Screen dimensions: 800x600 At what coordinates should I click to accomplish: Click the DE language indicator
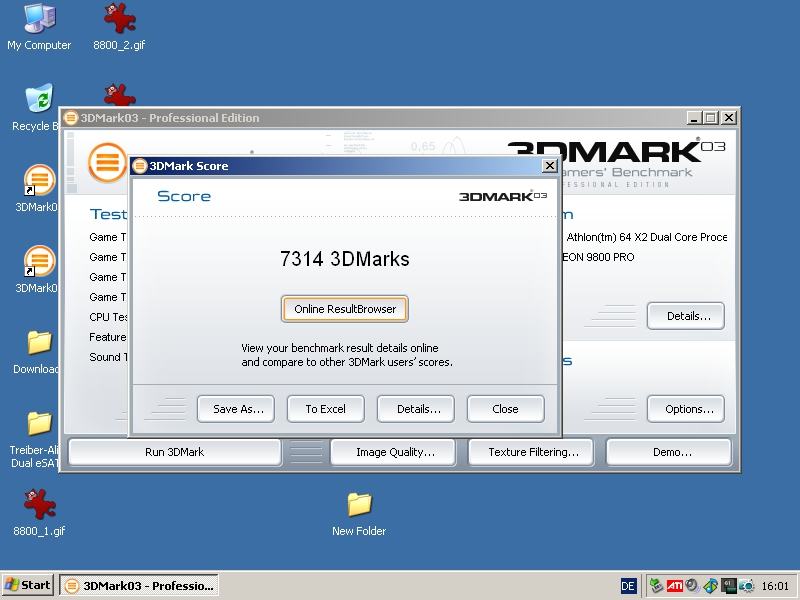tap(628, 586)
